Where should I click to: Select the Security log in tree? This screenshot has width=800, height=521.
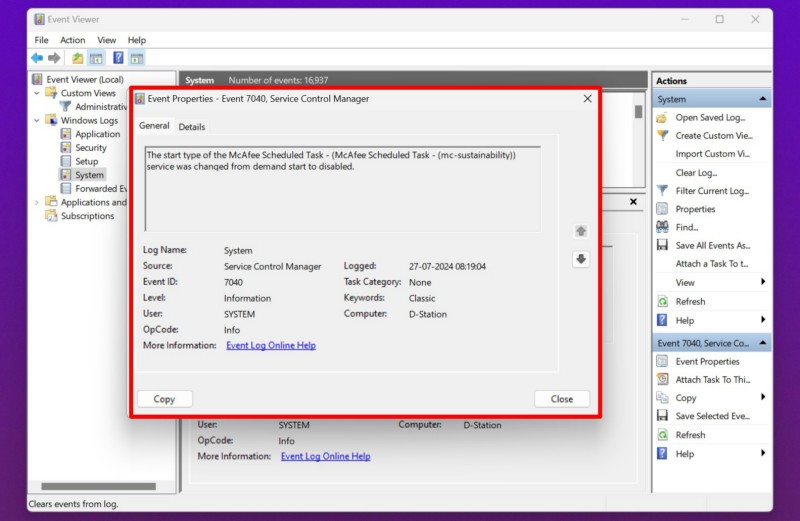[x=90, y=148]
